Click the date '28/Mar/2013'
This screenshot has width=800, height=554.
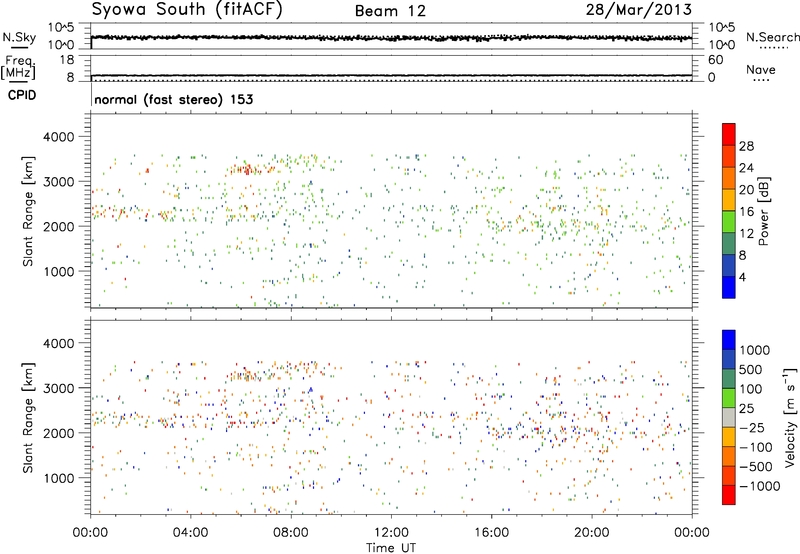coord(639,9)
